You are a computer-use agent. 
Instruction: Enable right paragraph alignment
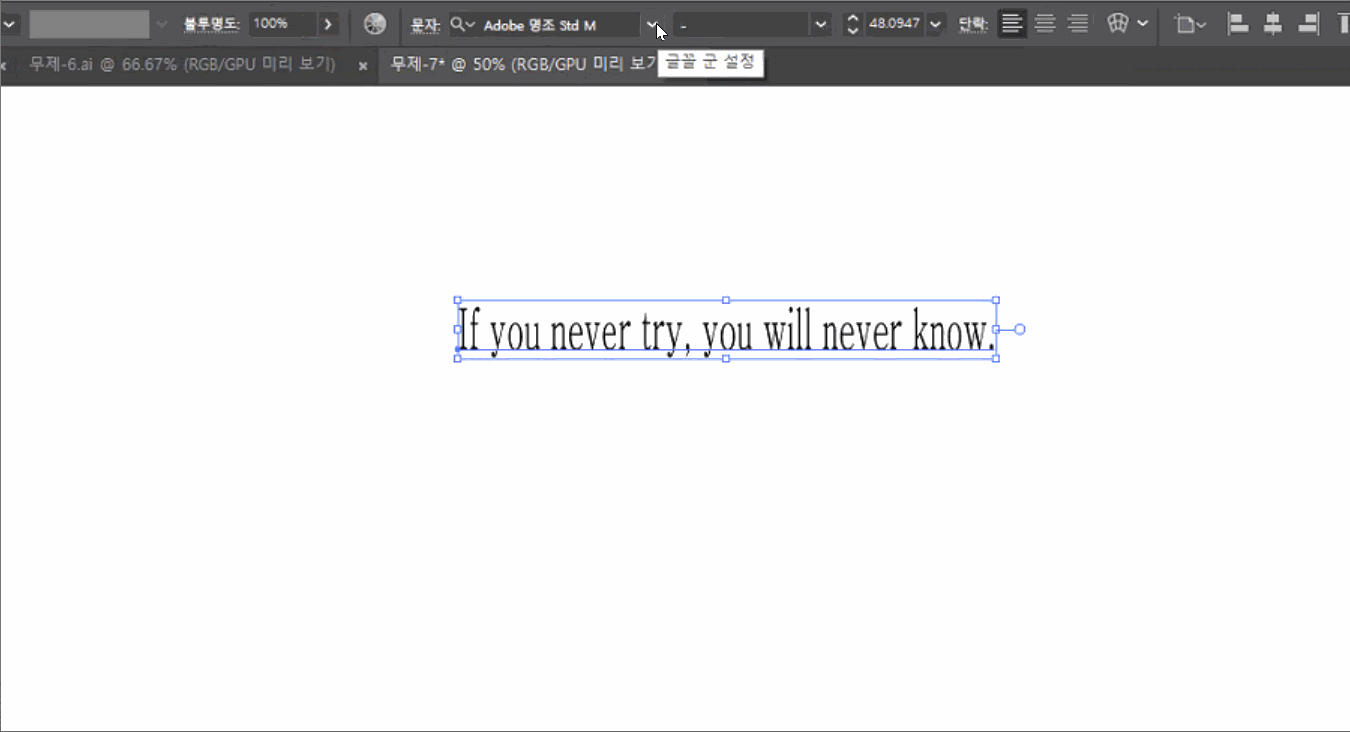1078,24
